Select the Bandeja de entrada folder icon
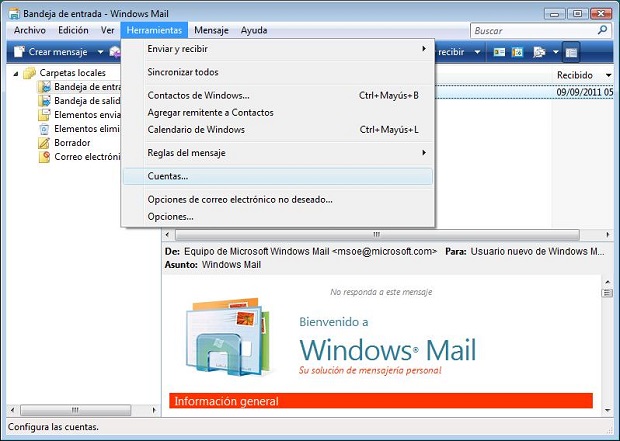The width and height of the screenshot is (620, 441). click(44, 87)
